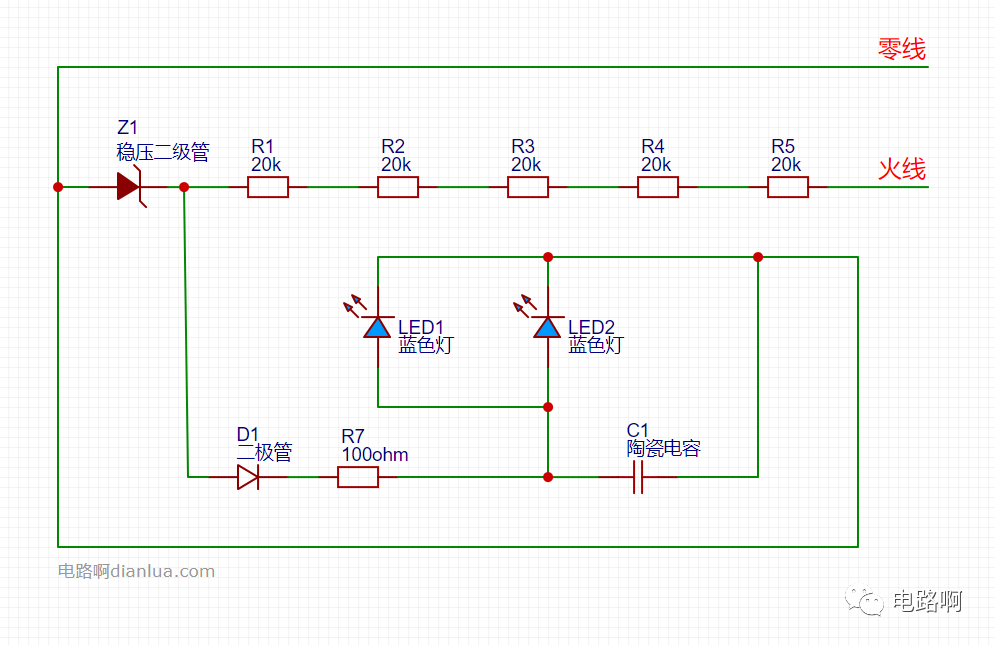Click 蓝色灯 text under LED2

[x=596, y=345]
